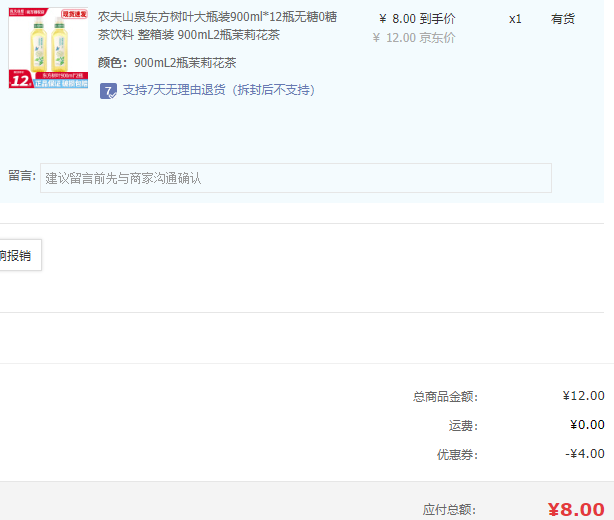Focus the 留言 message input field

tap(296, 178)
